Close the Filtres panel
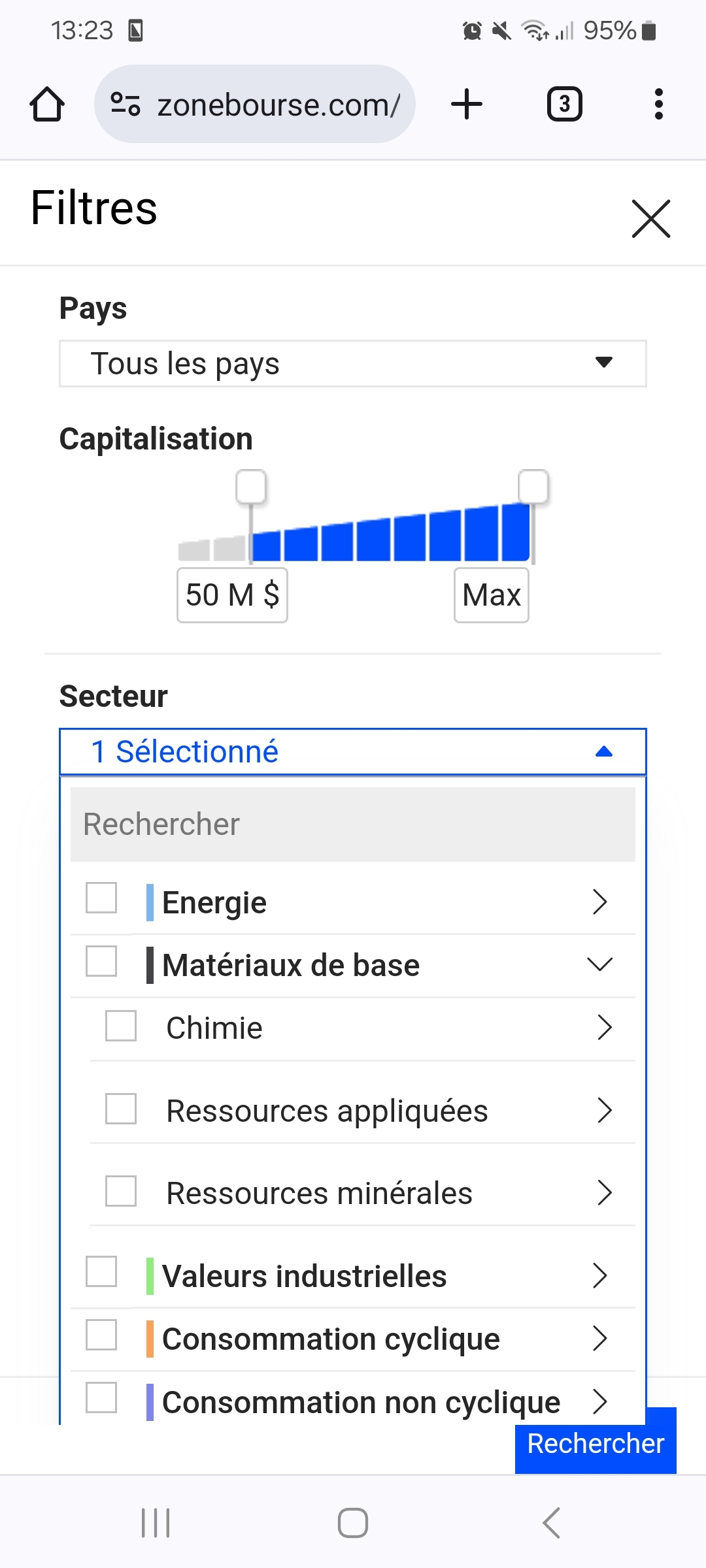This screenshot has height=1568, width=706. point(651,219)
